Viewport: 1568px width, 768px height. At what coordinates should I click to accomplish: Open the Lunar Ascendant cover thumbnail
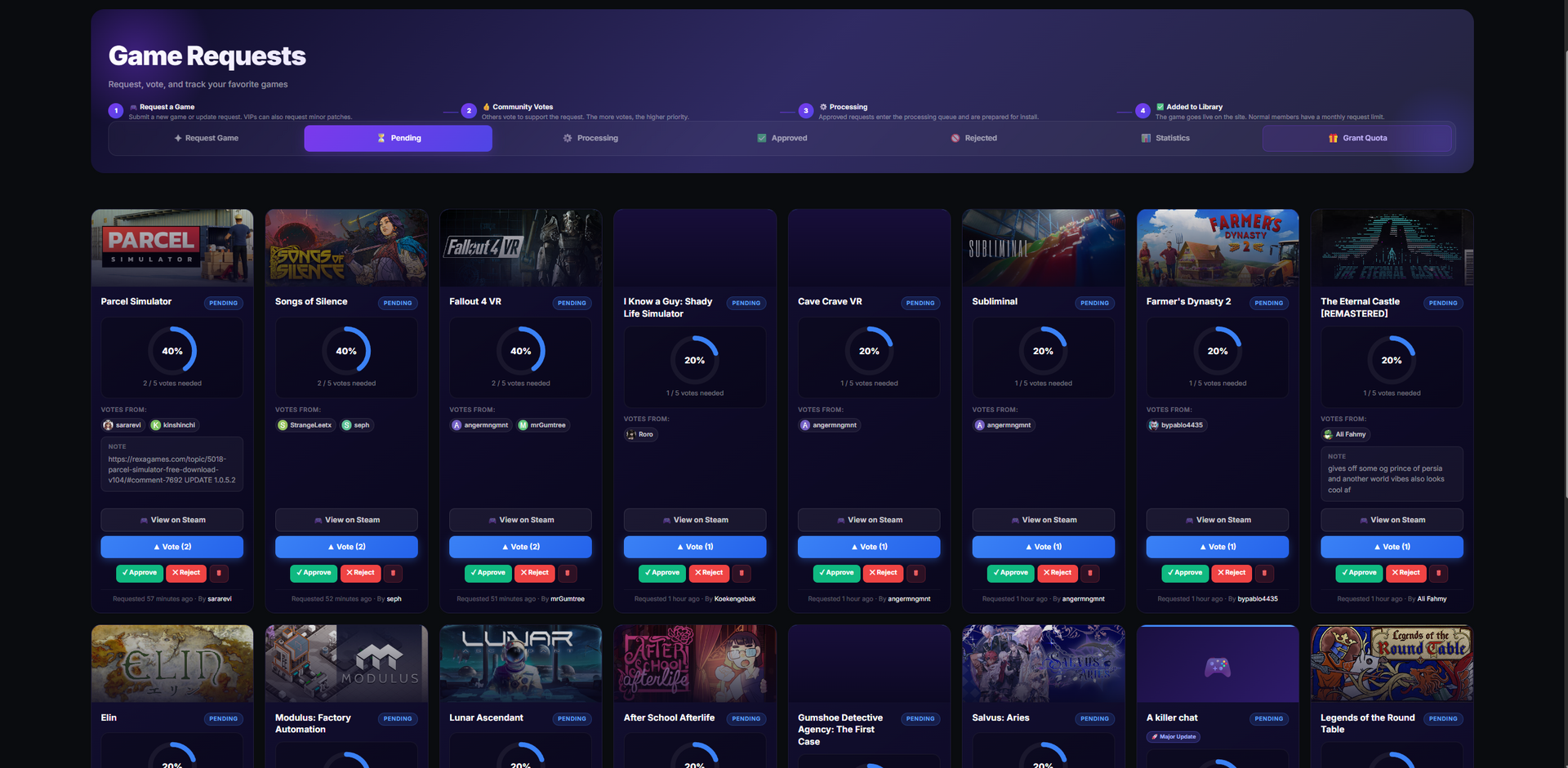click(520, 664)
